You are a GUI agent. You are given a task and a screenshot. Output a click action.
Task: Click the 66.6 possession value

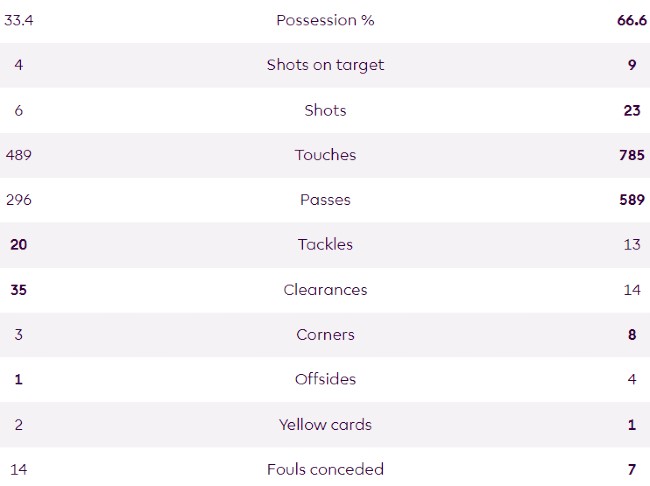[631, 20]
